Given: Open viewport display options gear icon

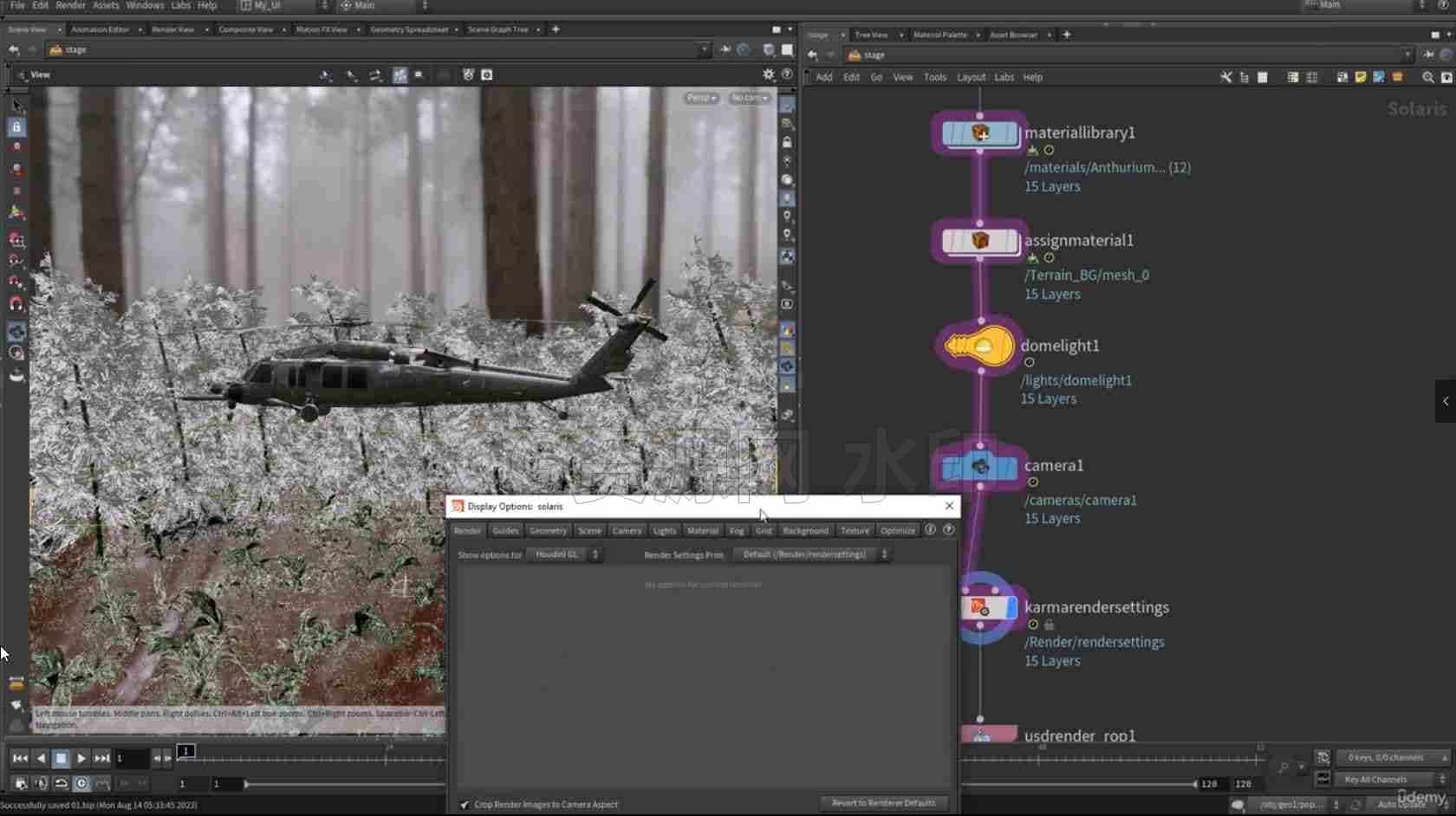Looking at the screenshot, I should point(769,74).
